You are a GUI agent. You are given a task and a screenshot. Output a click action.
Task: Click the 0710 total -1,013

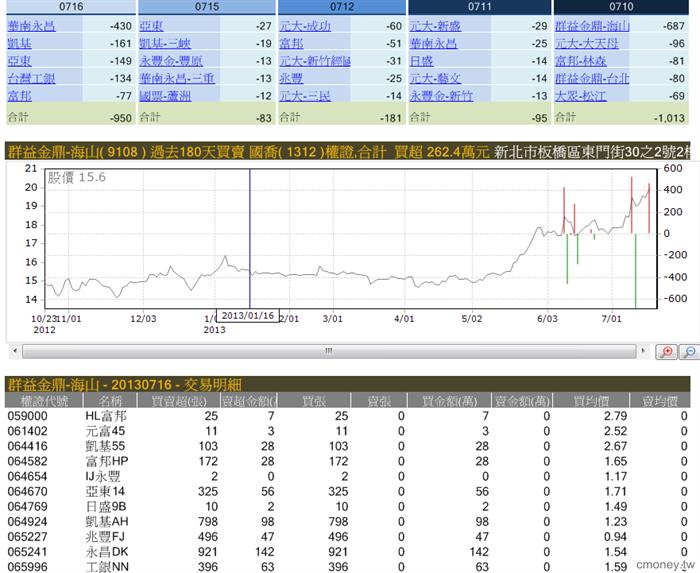668,118
